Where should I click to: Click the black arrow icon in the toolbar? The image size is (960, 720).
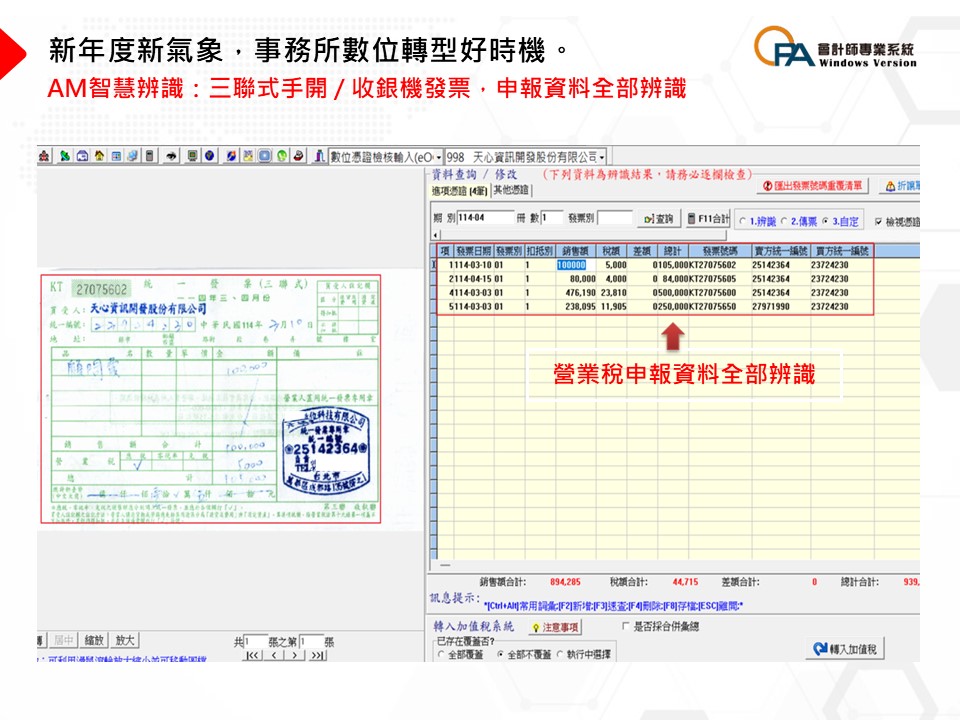(x=172, y=156)
